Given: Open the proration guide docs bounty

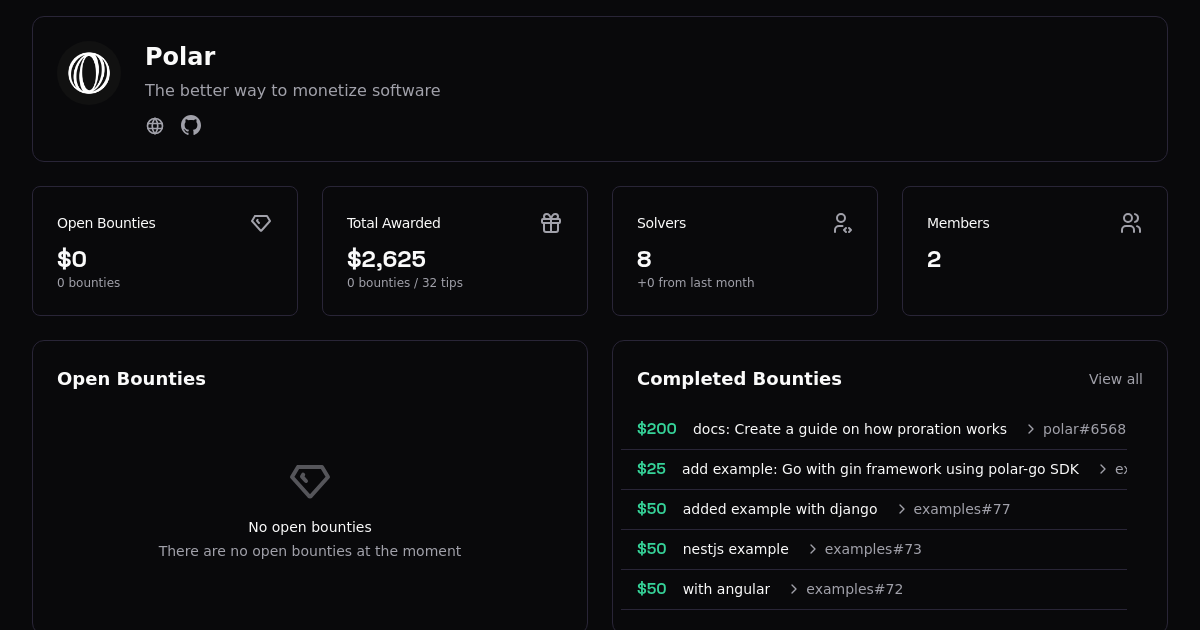Looking at the screenshot, I should coord(850,429).
